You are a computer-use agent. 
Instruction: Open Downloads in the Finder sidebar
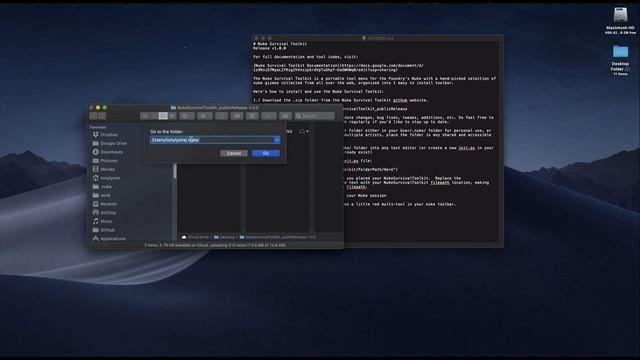pos(108,152)
